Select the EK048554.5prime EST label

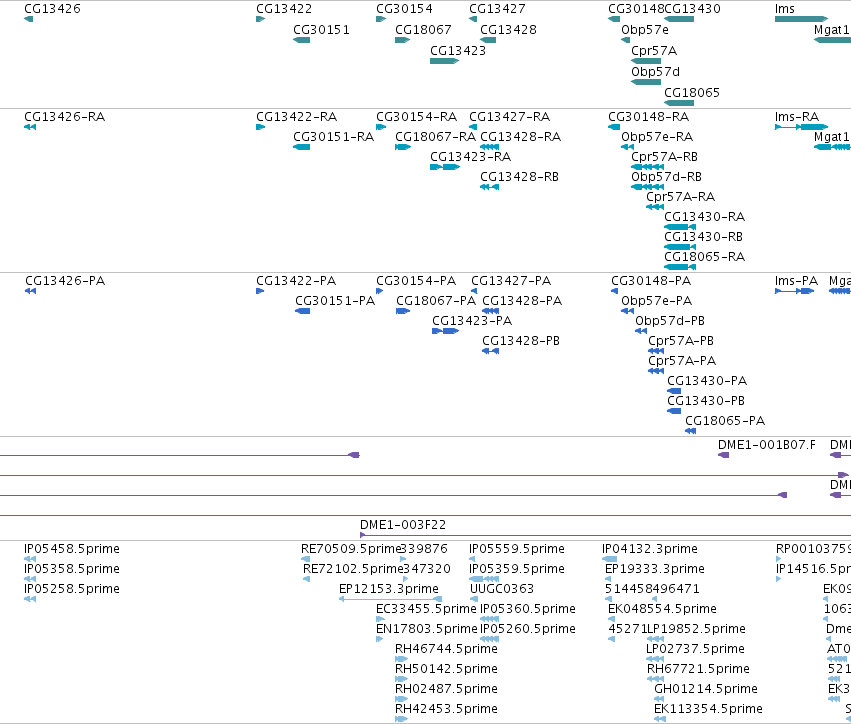point(662,609)
